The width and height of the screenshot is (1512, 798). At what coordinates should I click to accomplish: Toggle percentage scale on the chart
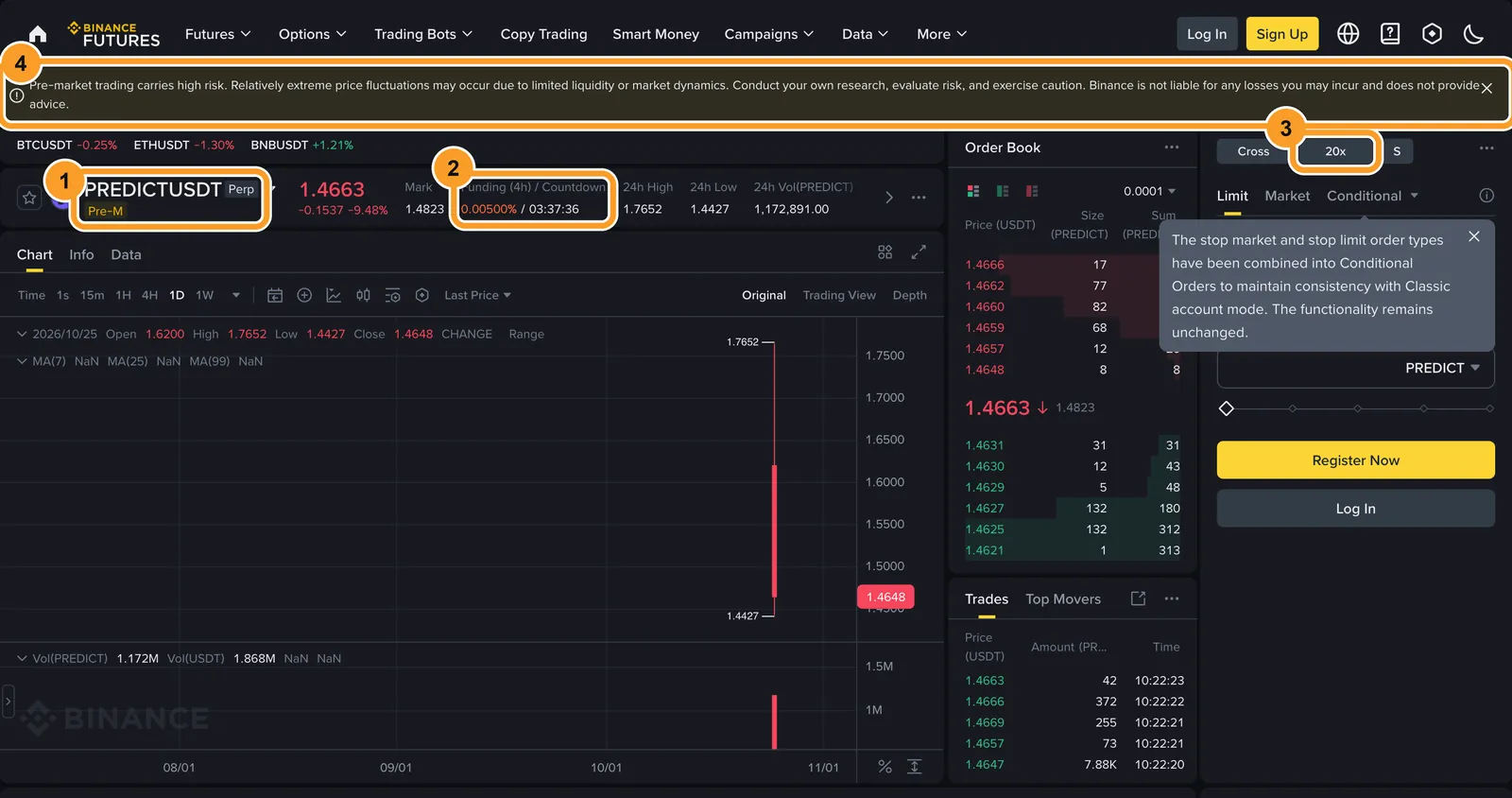tap(885, 767)
